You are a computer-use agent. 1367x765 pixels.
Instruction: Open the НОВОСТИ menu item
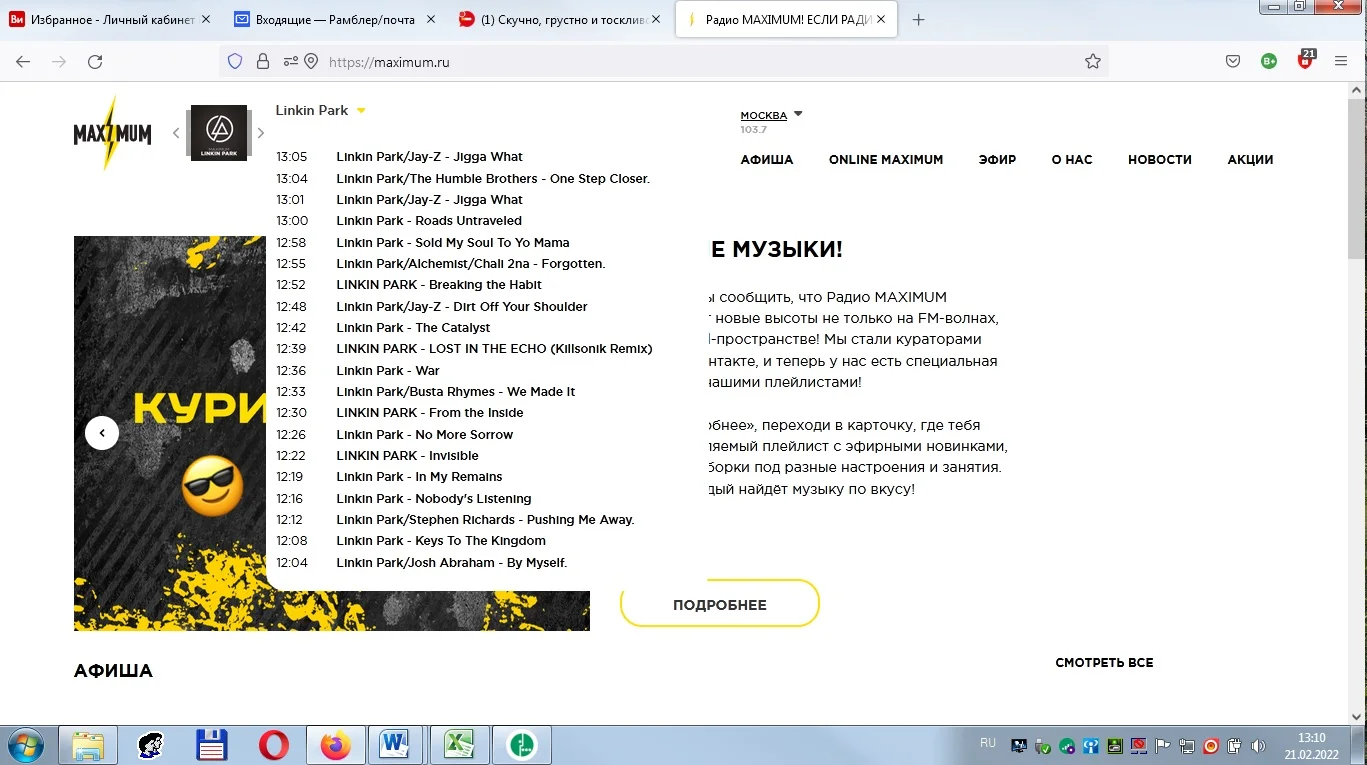click(1160, 160)
